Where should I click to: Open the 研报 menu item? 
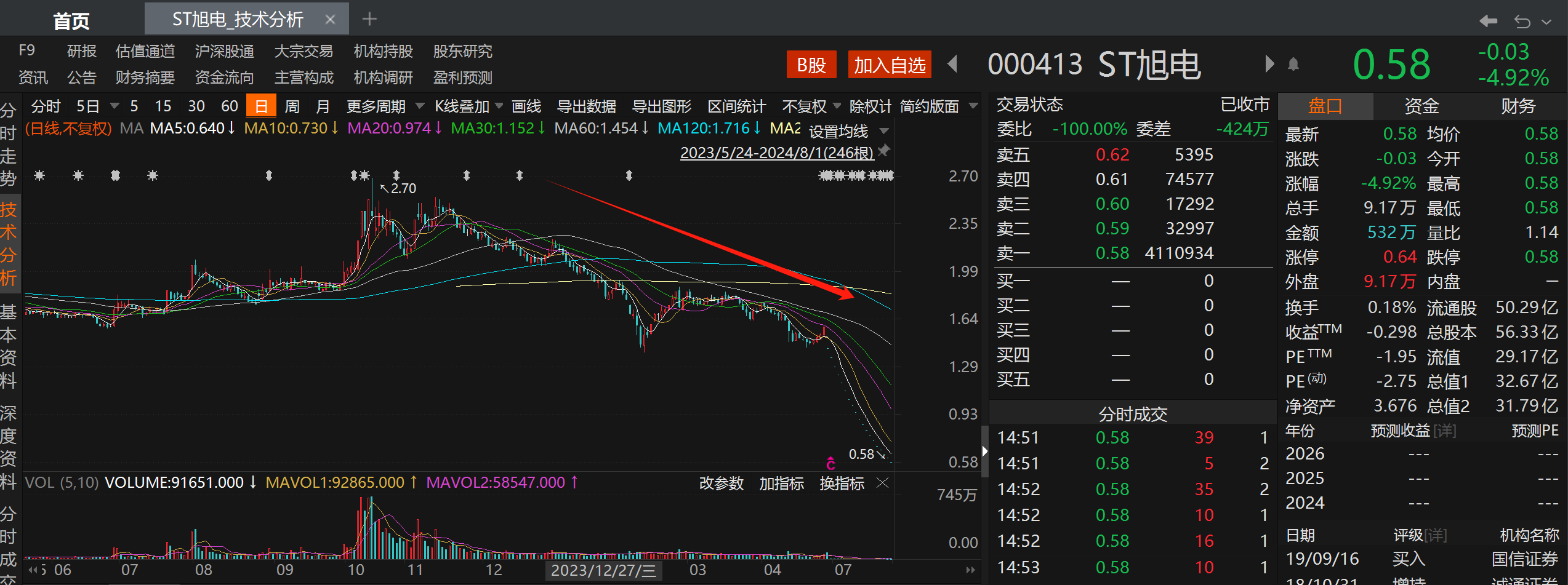(x=82, y=51)
